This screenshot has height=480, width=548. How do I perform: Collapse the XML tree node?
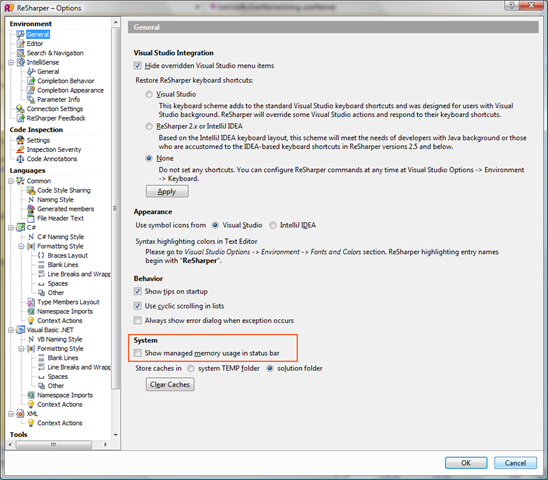pos(11,414)
